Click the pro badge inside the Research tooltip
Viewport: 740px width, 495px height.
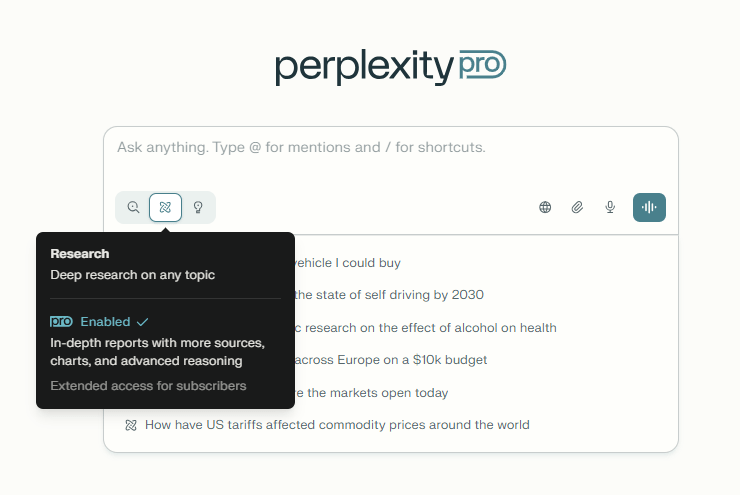coord(61,322)
